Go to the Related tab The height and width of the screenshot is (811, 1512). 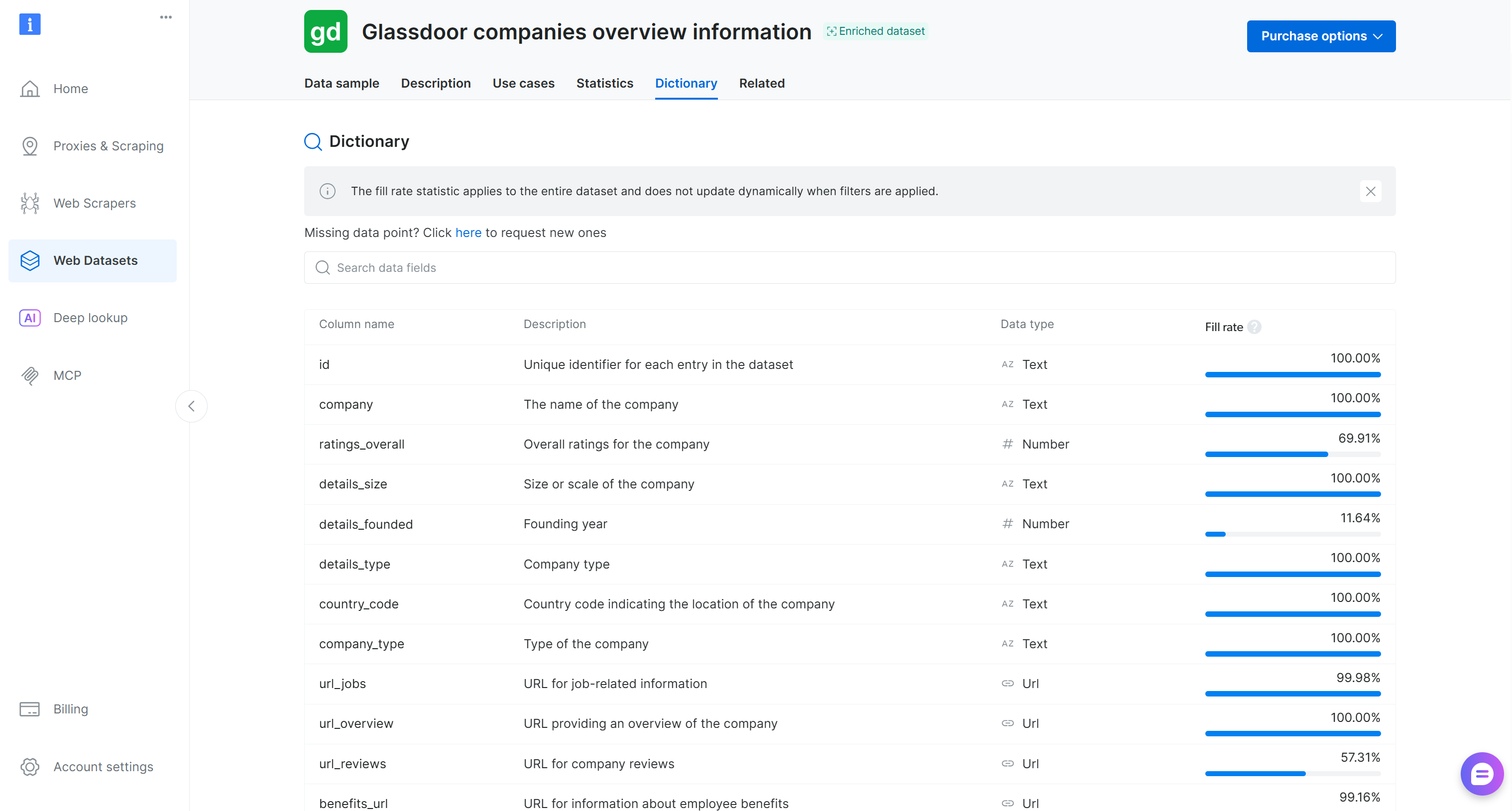point(762,83)
